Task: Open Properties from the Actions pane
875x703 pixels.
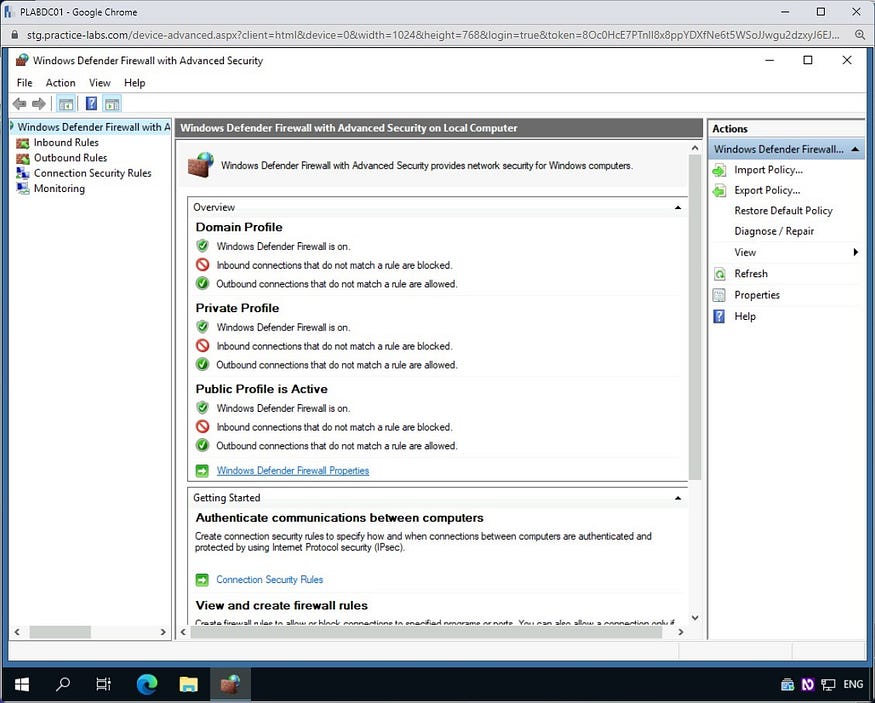Action: pos(757,295)
